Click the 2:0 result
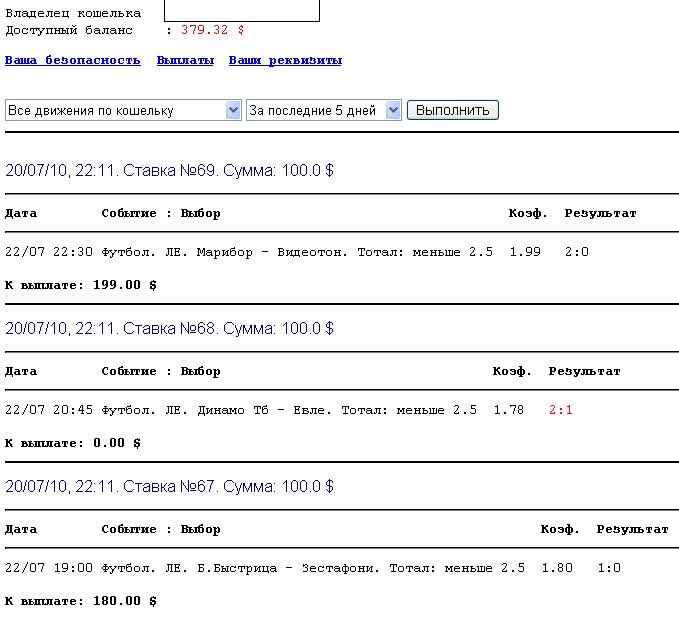 [577, 252]
